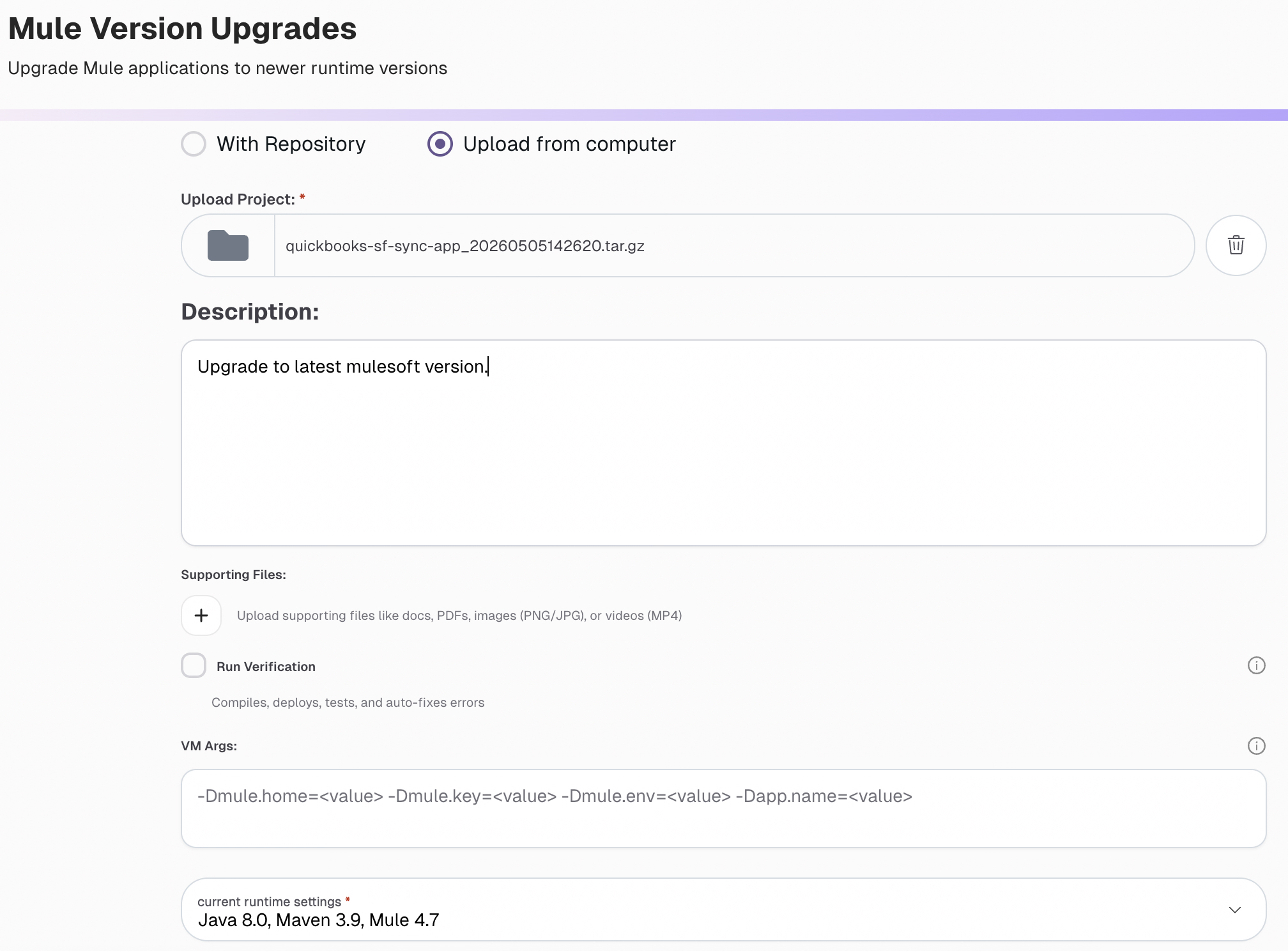
Task: Click the 'Compiles, deploys, tests, and auto-fixes errors' text
Action: (x=348, y=702)
